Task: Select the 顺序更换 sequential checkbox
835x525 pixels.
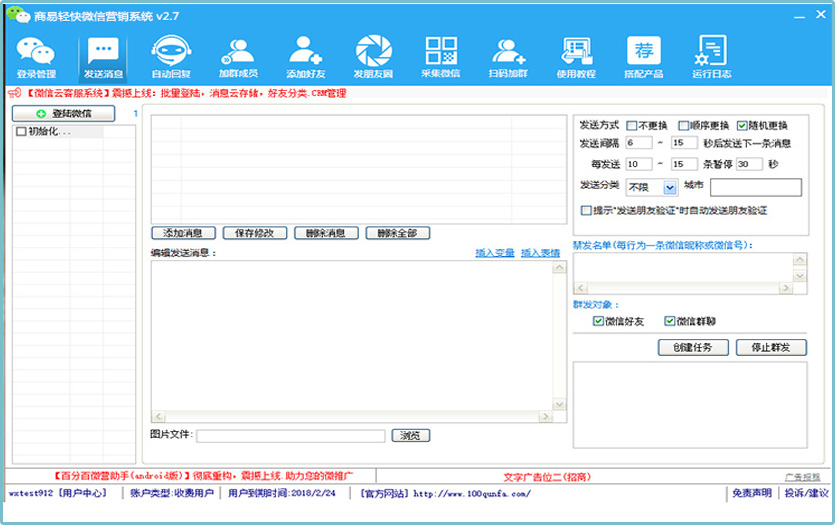Action: click(x=683, y=126)
